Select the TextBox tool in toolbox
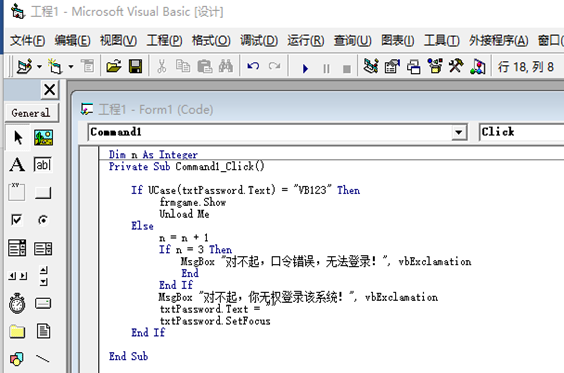 pos(43,165)
